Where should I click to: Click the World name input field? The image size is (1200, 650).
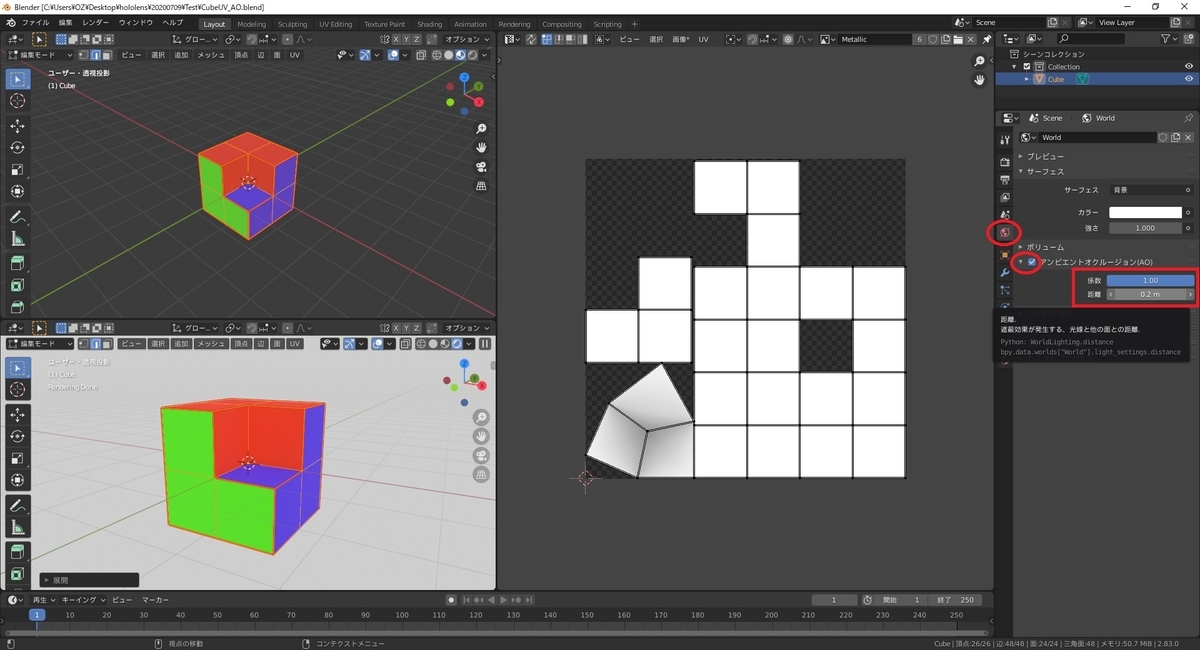coord(1097,137)
